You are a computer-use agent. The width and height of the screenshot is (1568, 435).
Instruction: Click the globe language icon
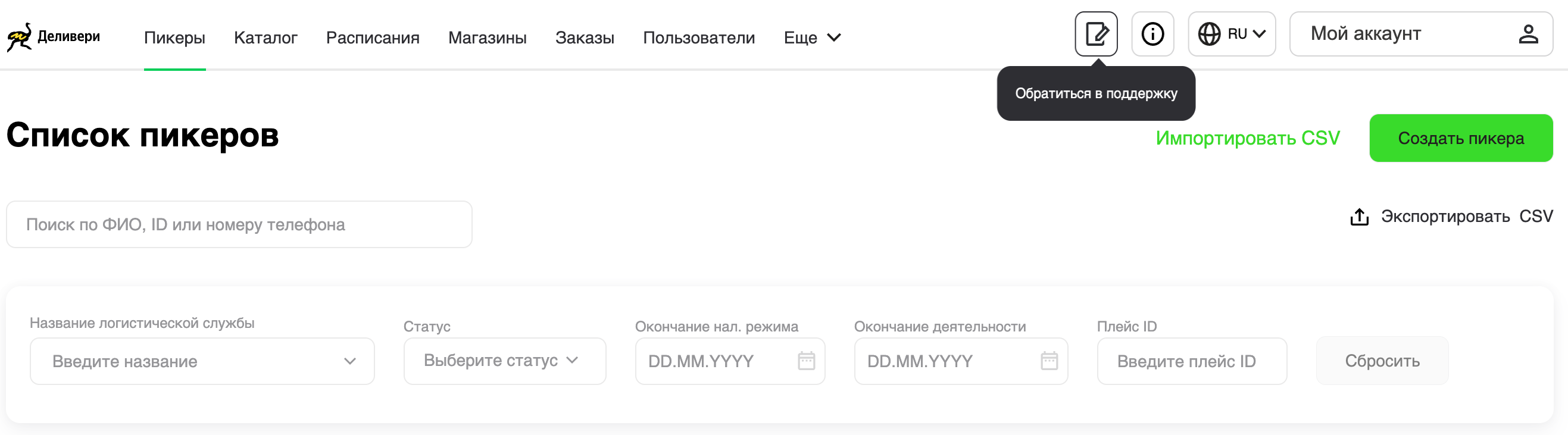point(1208,34)
